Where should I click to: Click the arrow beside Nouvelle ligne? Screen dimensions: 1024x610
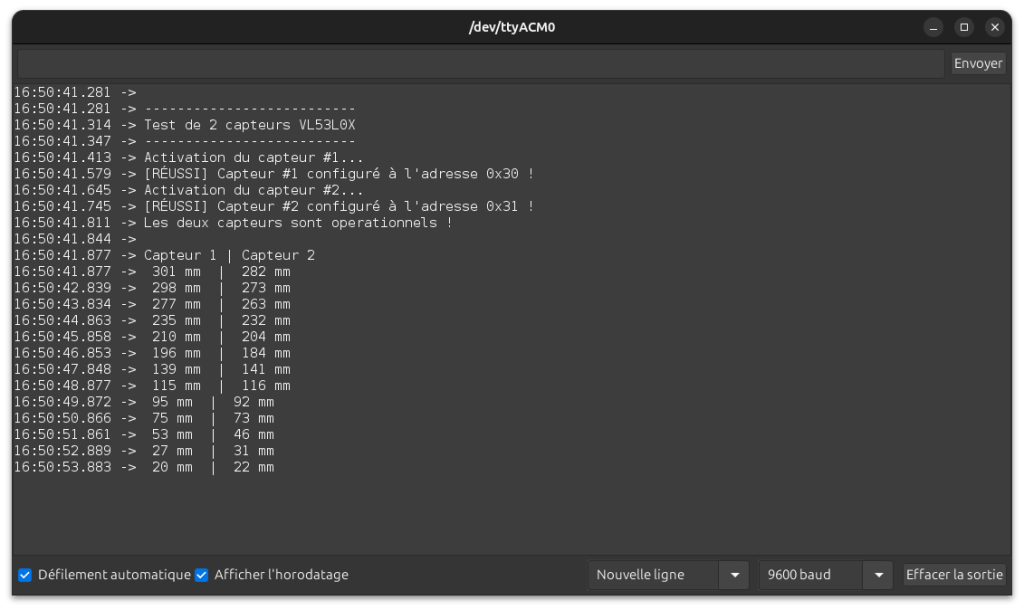(x=735, y=575)
